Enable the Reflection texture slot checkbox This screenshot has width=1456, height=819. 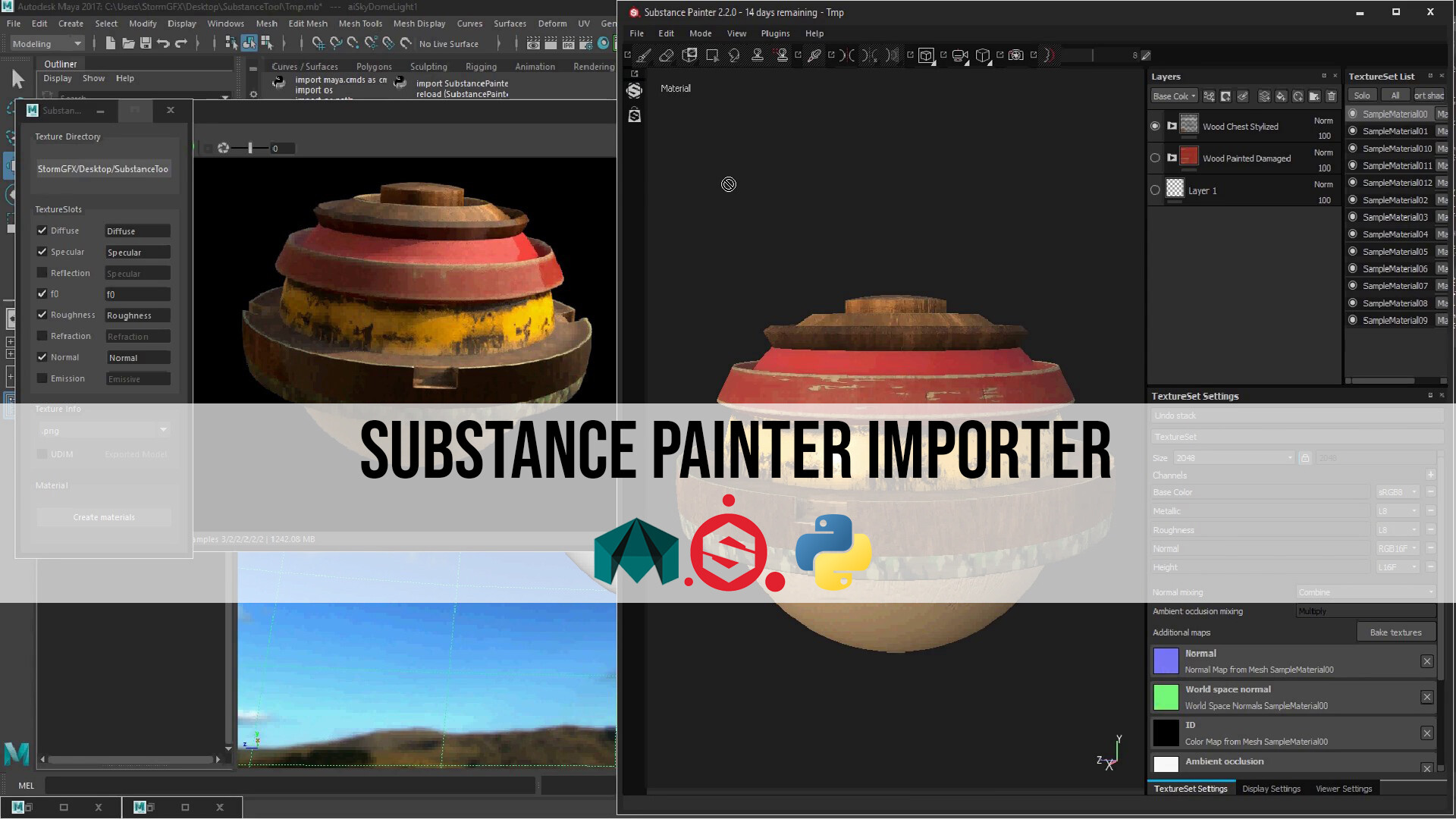[42, 272]
